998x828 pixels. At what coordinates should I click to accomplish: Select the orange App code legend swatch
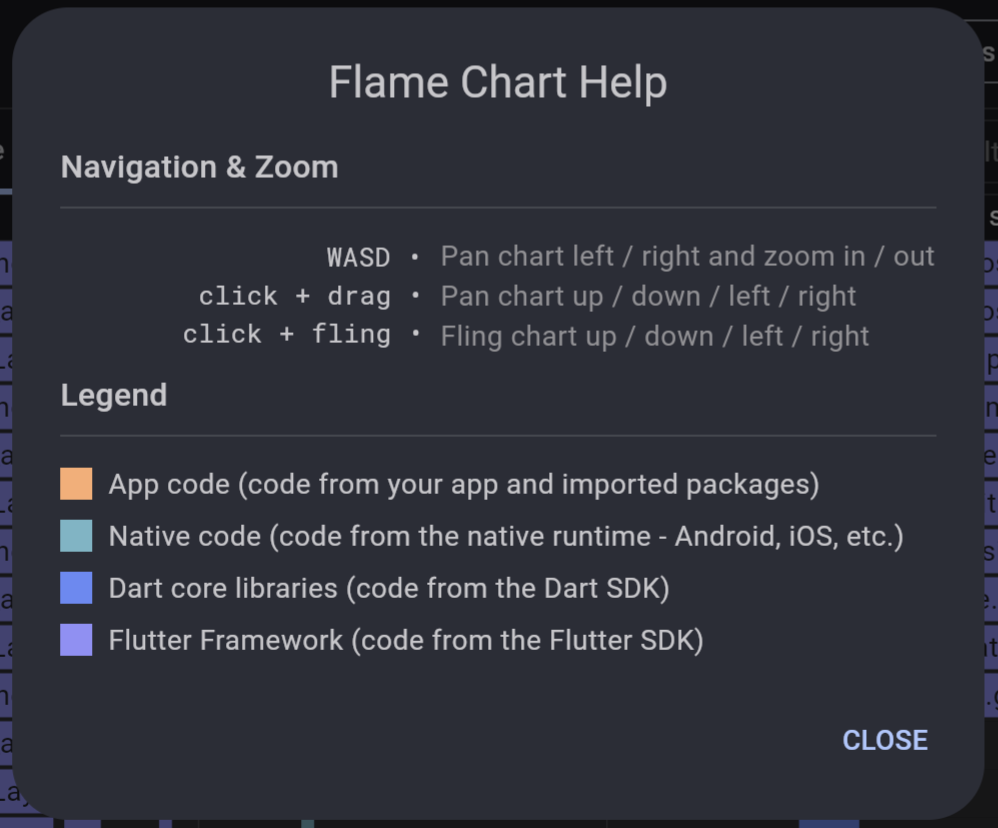pos(75,484)
